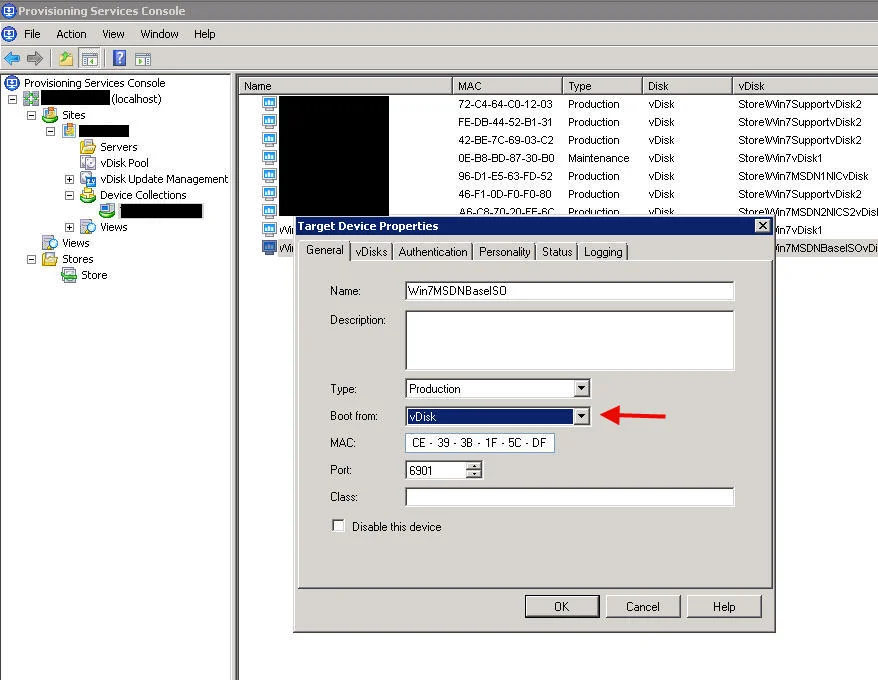Click the Class input field

[569, 497]
